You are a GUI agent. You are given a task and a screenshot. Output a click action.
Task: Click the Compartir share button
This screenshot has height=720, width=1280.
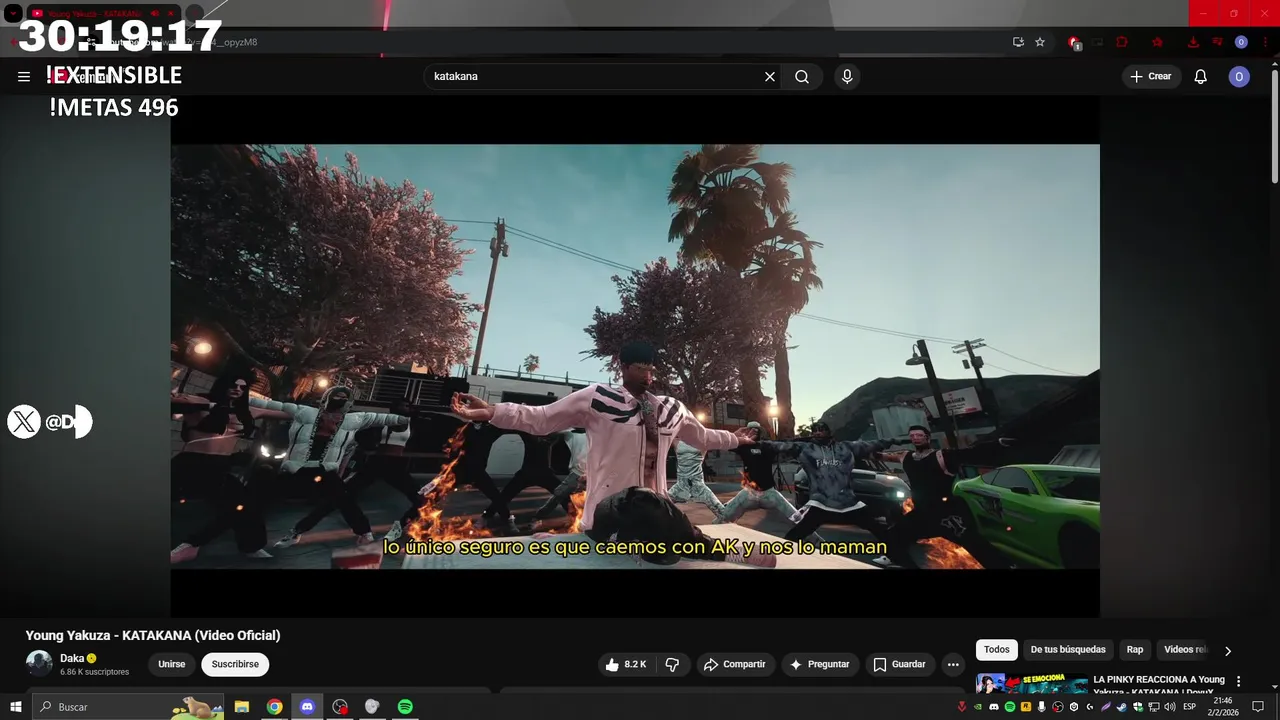pyautogui.click(x=735, y=664)
